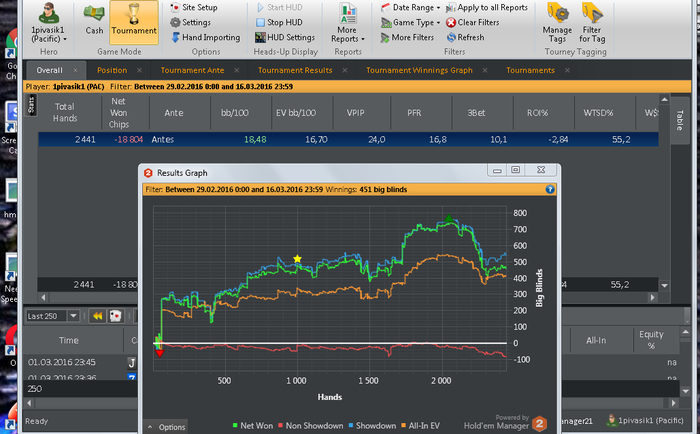The image size is (700, 434).
Task: Sort by Total Hands column
Action: 65,113
